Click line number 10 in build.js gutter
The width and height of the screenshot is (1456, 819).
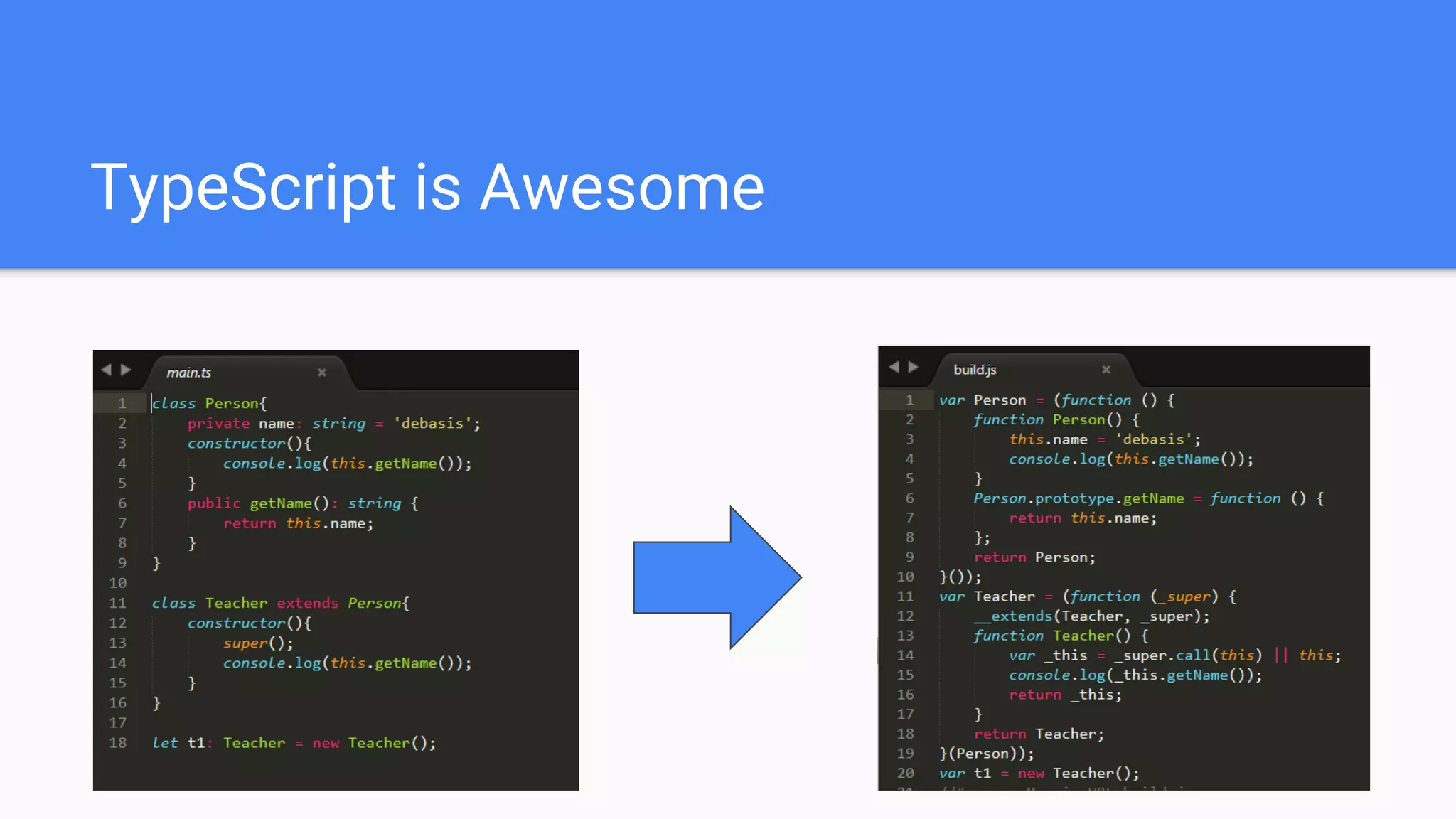[x=905, y=577]
